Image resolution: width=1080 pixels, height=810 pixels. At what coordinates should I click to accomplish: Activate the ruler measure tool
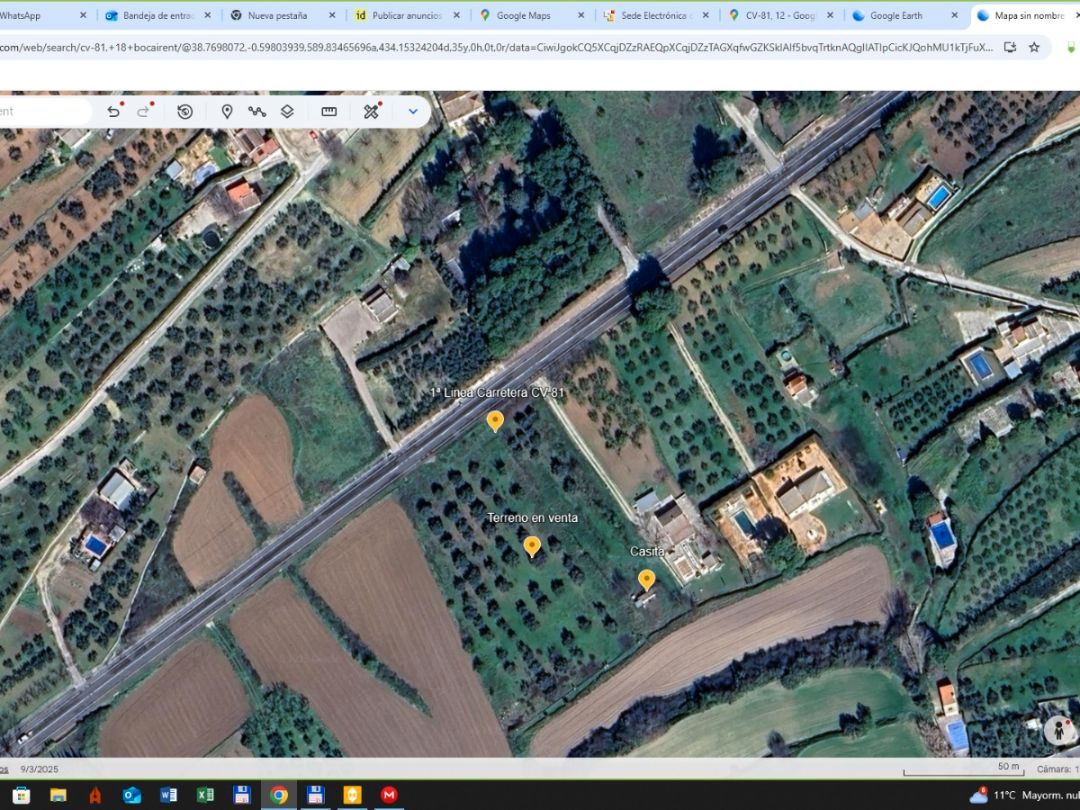(329, 112)
